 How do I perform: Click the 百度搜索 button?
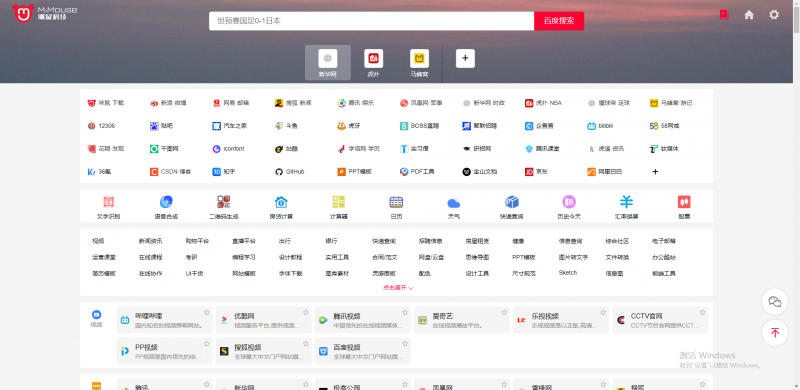click(559, 21)
